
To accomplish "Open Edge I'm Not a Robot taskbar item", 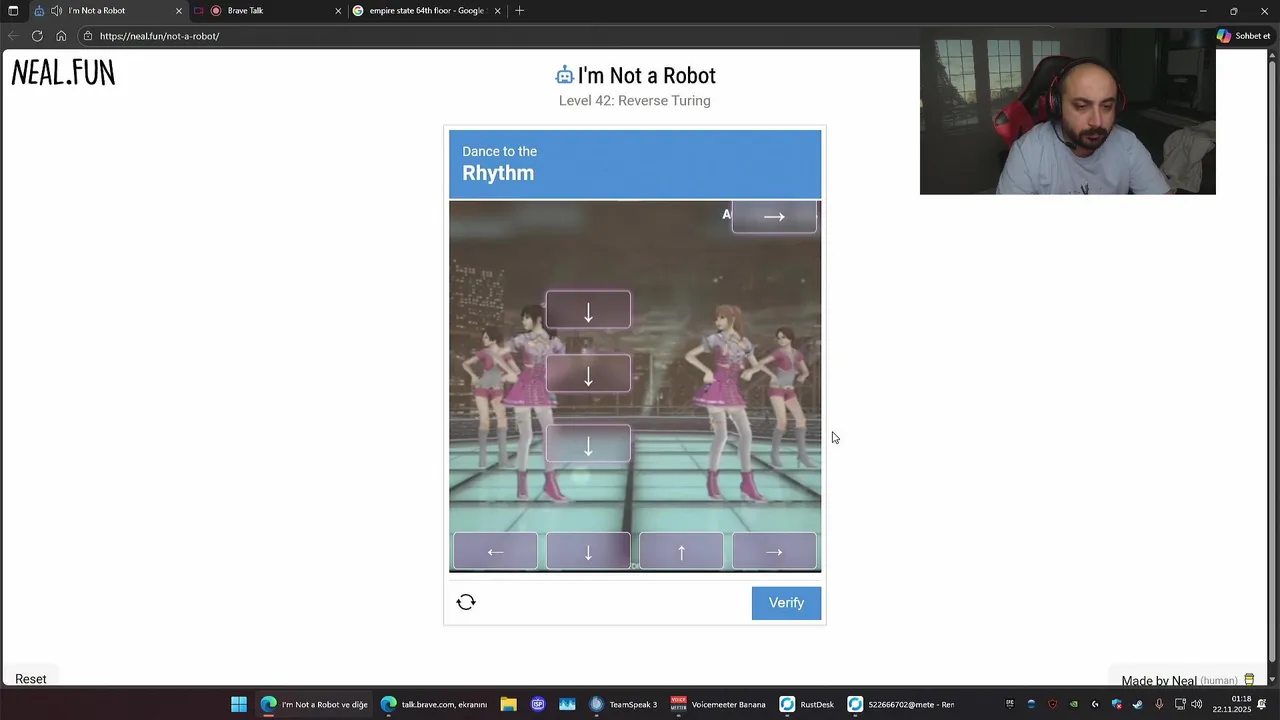I will point(314,704).
